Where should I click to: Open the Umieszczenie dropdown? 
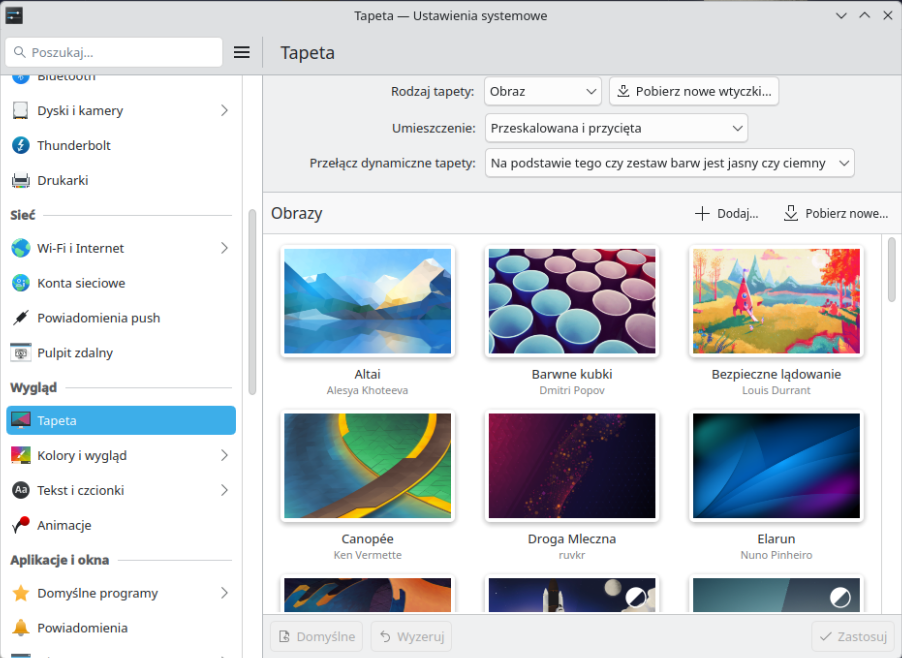coord(615,128)
